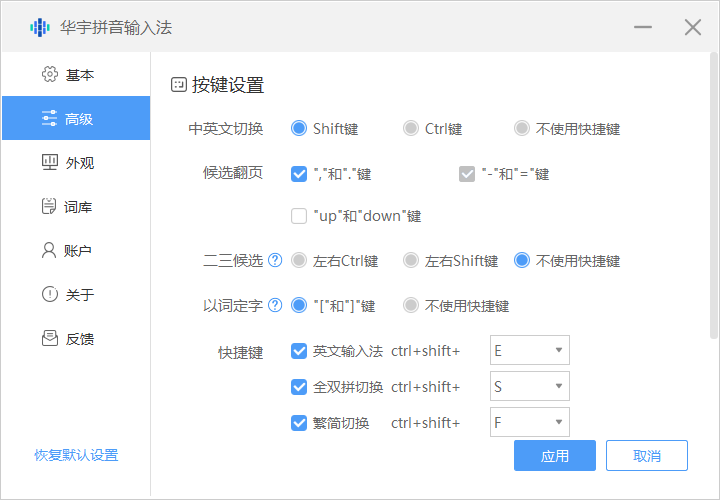Click the question mark next to 以词定字
The image size is (720, 500).
coord(275,305)
